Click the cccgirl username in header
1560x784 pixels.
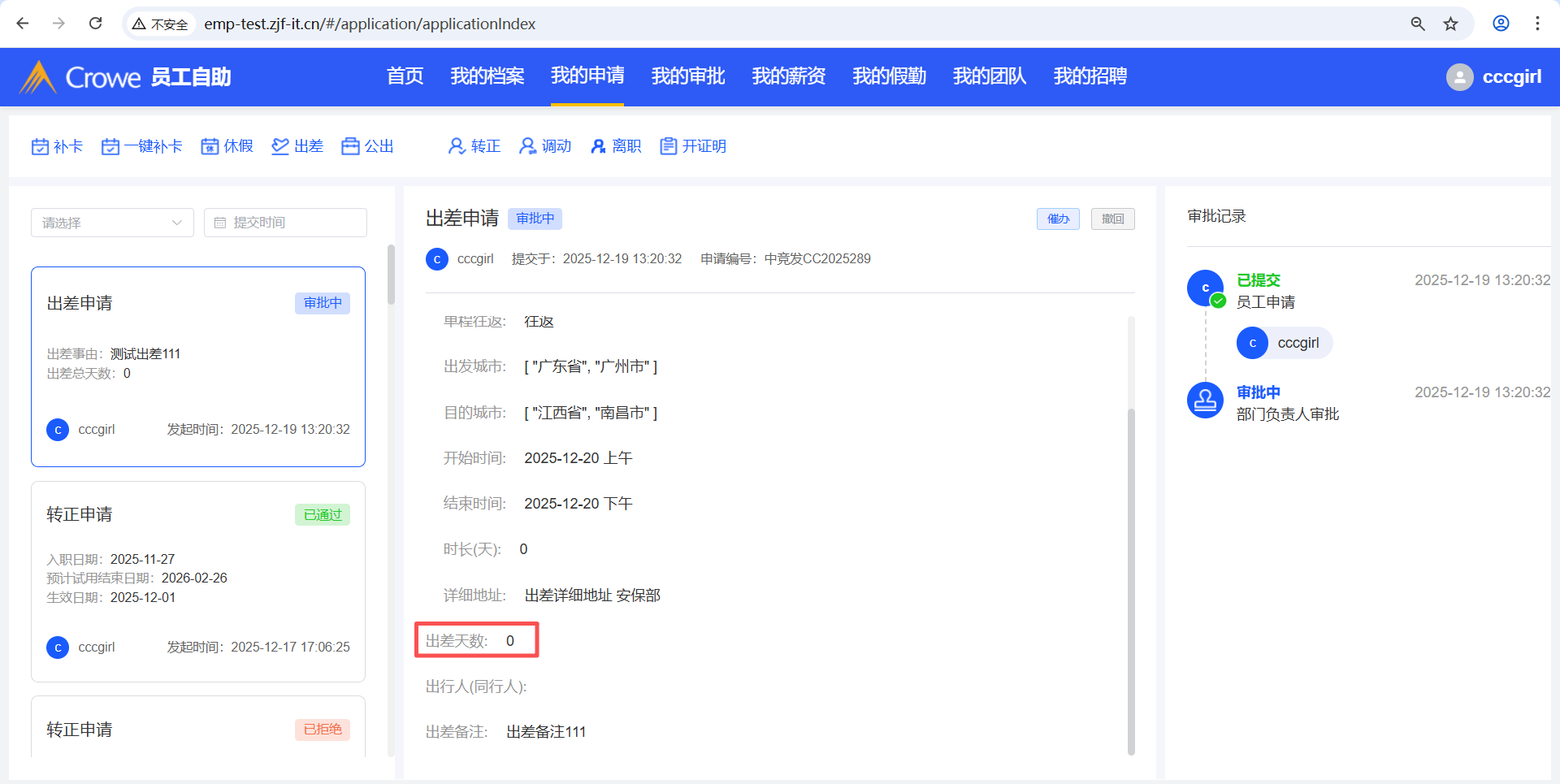point(1512,77)
